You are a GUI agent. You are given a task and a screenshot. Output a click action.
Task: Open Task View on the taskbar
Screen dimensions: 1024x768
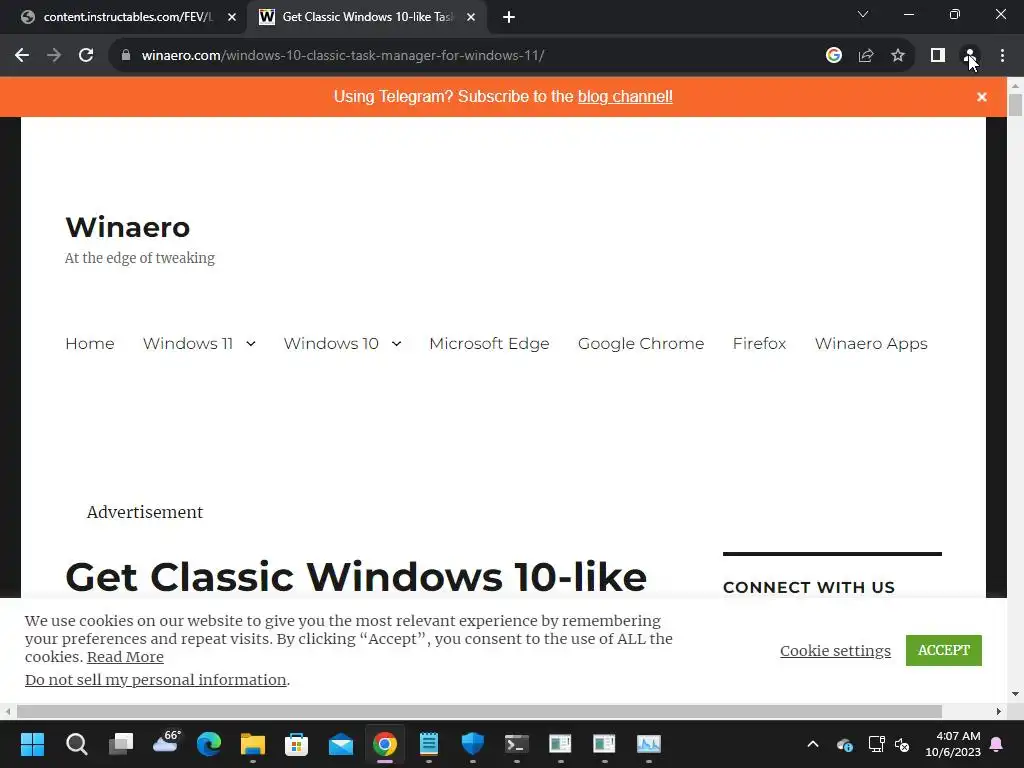tap(121, 744)
